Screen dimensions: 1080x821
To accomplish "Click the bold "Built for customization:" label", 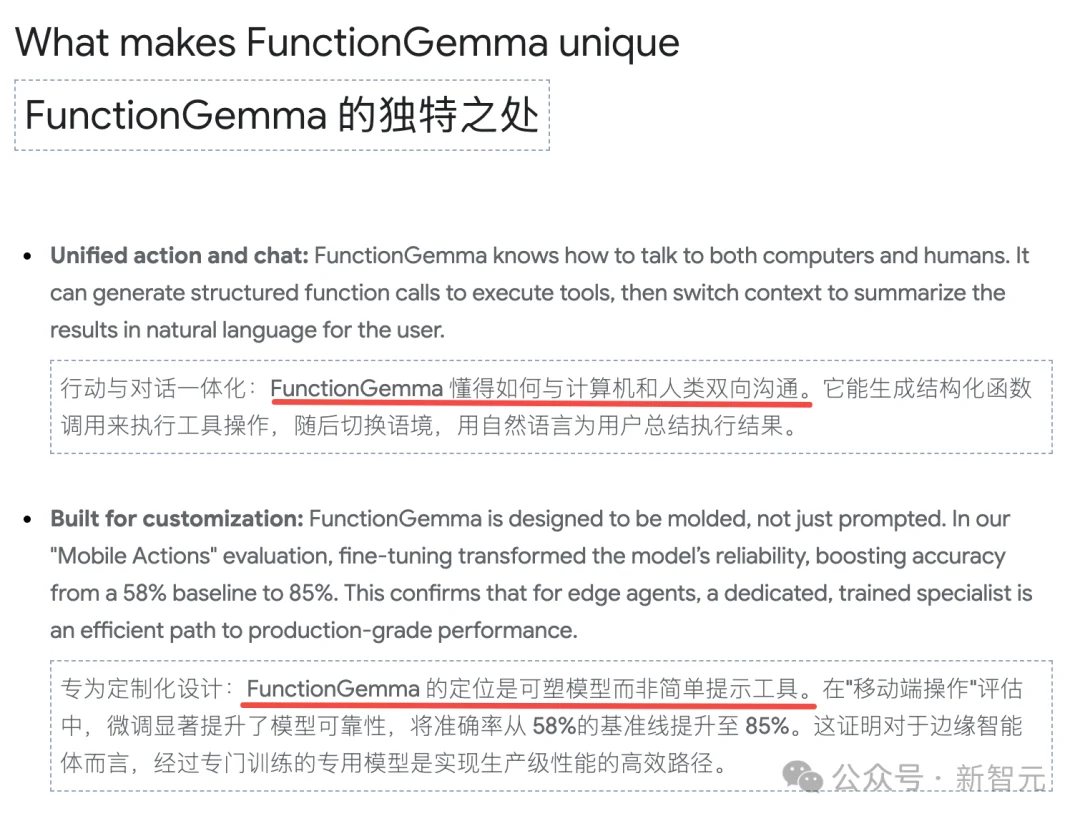I will (x=176, y=519).
